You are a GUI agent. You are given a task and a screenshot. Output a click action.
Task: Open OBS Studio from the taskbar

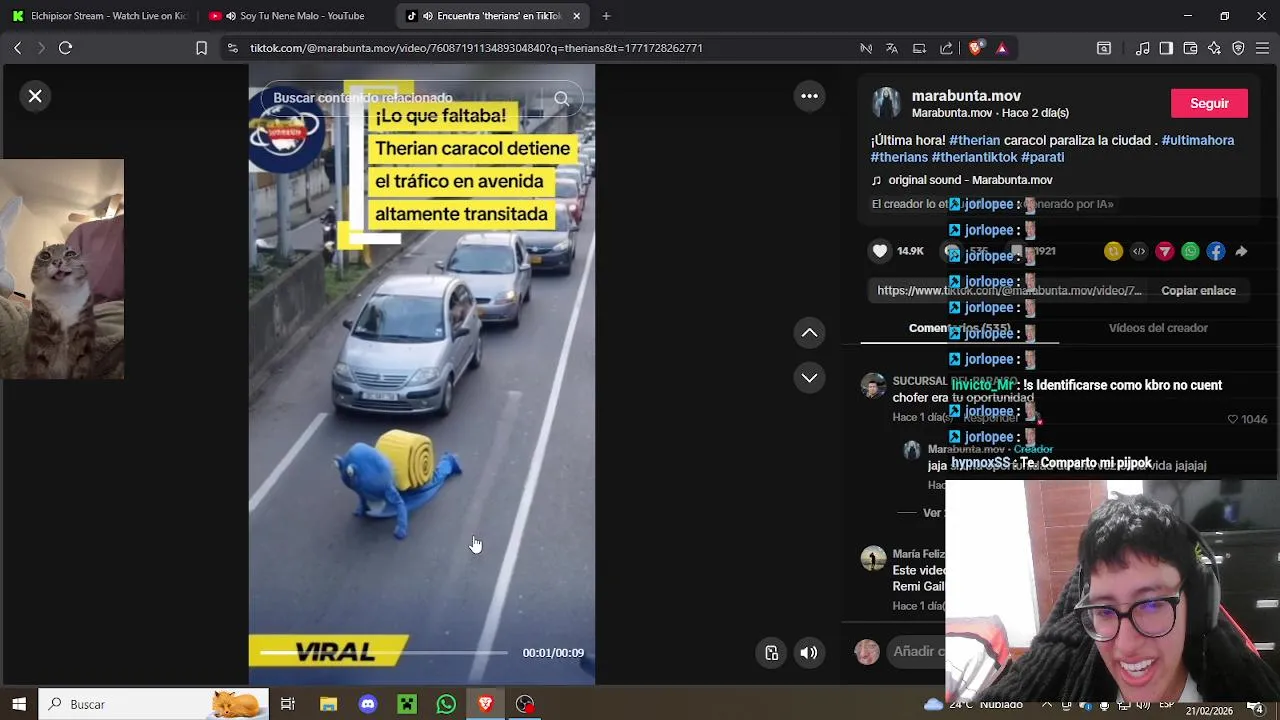point(525,704)
